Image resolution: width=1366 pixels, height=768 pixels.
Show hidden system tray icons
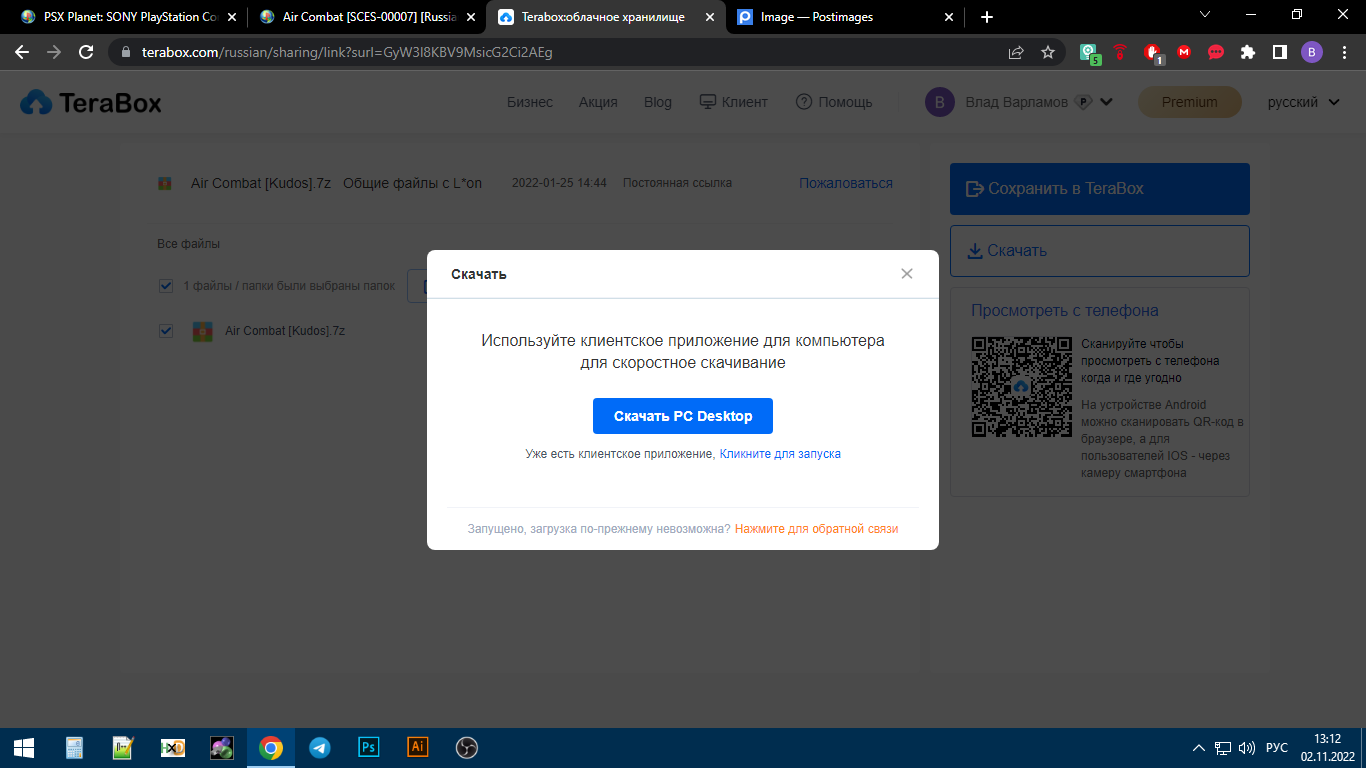click(1199, 748)
